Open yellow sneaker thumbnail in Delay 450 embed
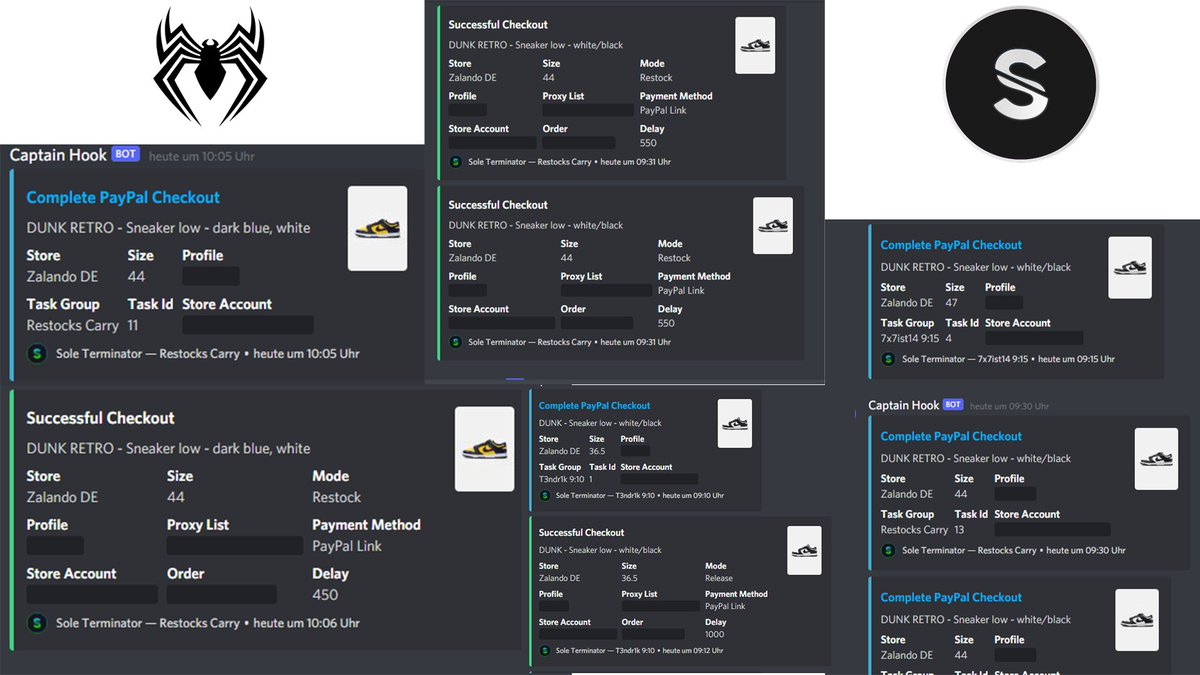The image size is (1200, 675). tap(484, 449)
